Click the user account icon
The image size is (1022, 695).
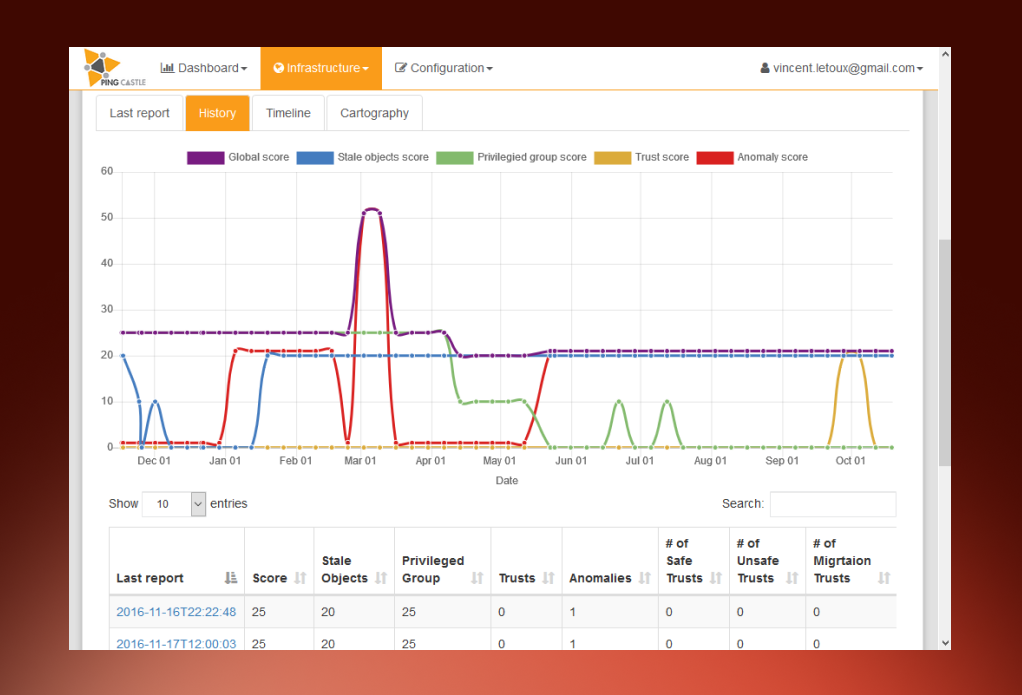[x=765, y=68]
